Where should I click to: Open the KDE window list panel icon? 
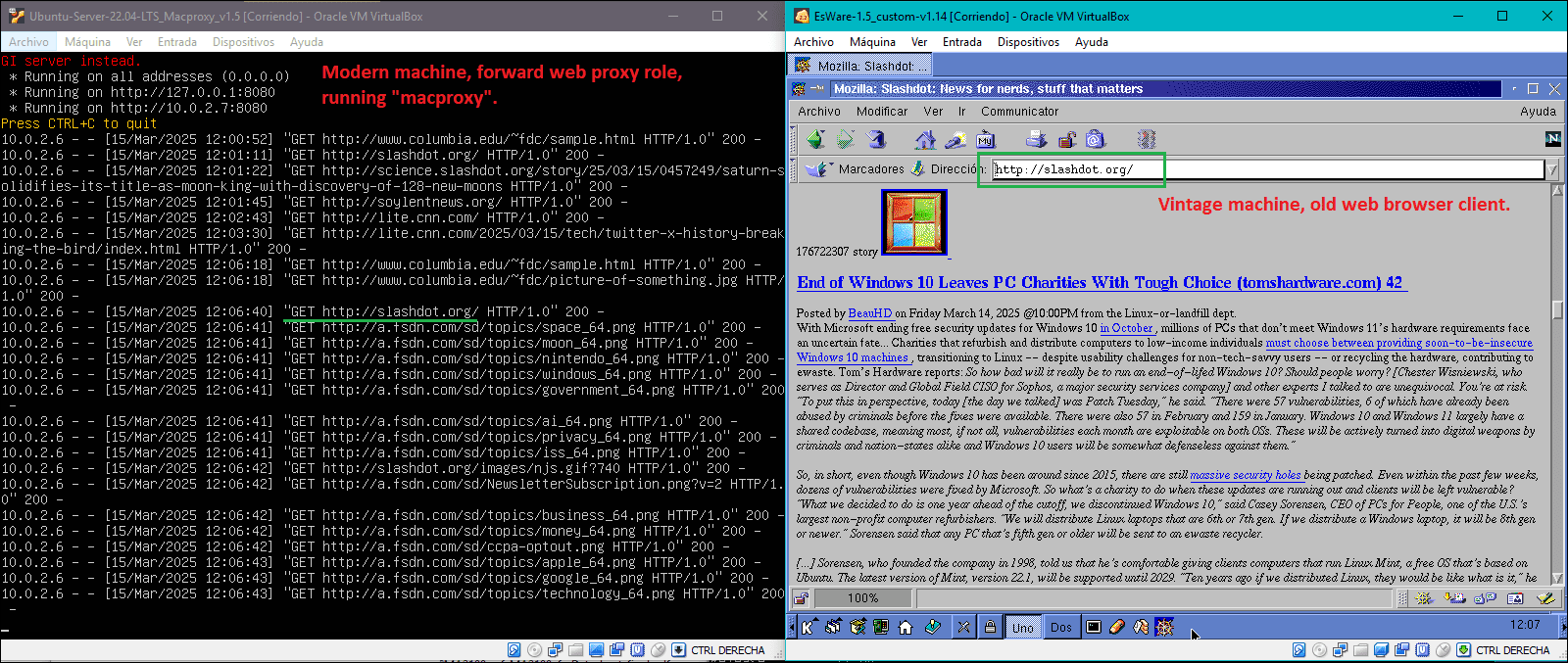pos(833,627)
